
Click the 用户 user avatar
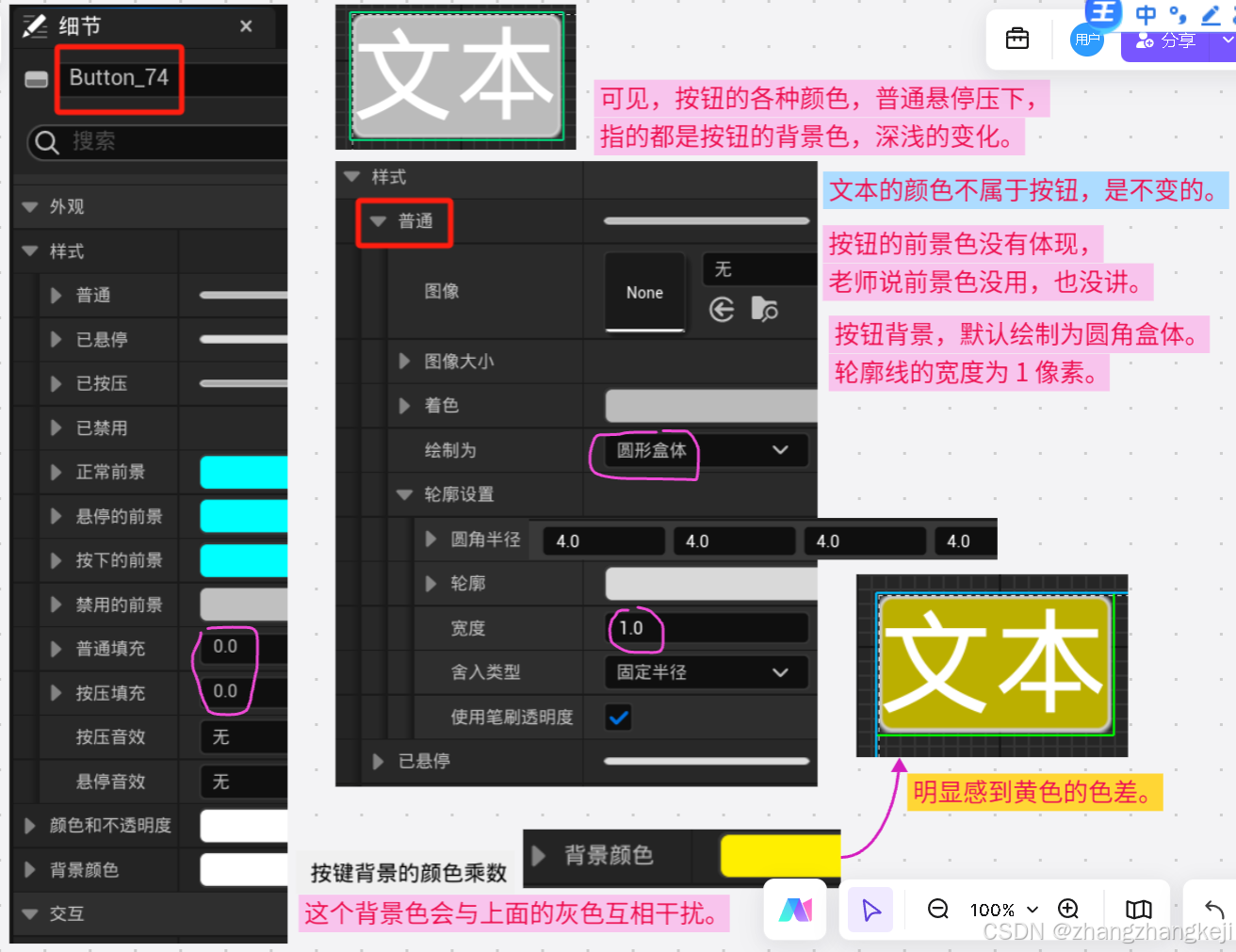1087,40
